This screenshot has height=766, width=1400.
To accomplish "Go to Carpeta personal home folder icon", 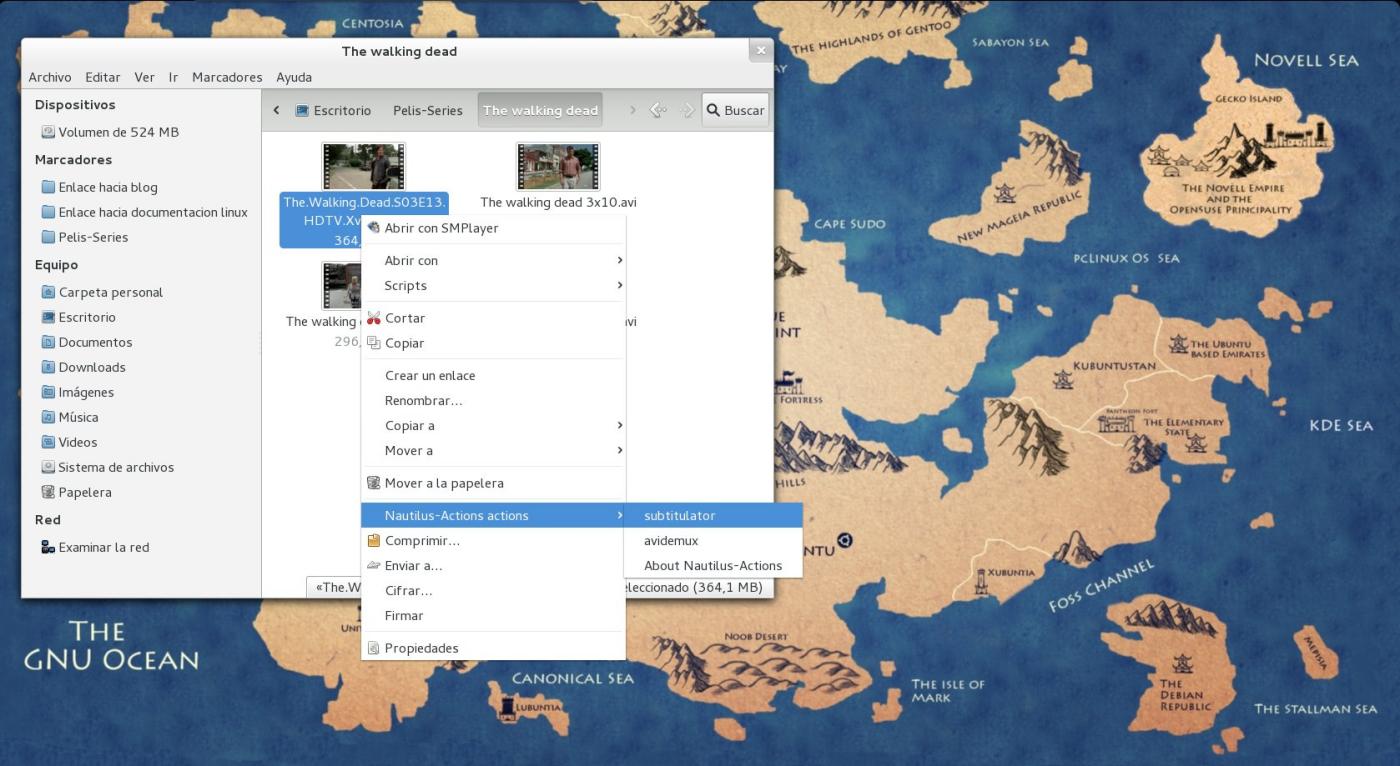I will point(48,292).
